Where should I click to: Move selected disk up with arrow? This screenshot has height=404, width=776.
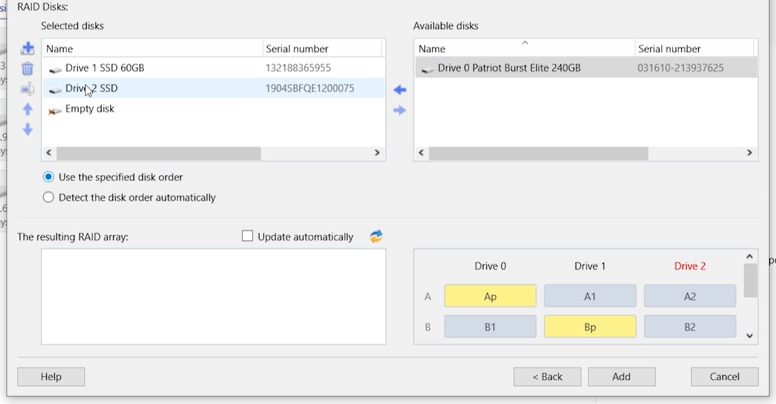click(x=28, y=109)
